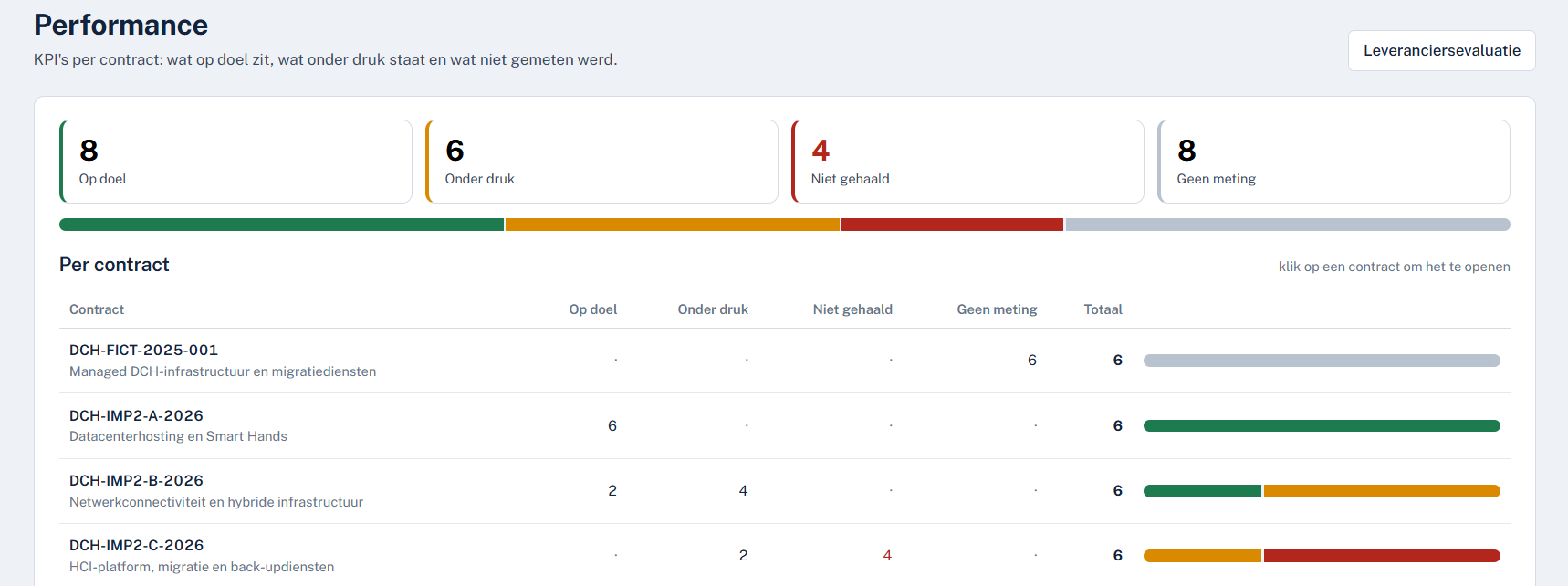1568x586 pixels.
Task: Click 'Onder druk' value 4 for DCH-IMP2-B-2026
Action: [743, 491]
